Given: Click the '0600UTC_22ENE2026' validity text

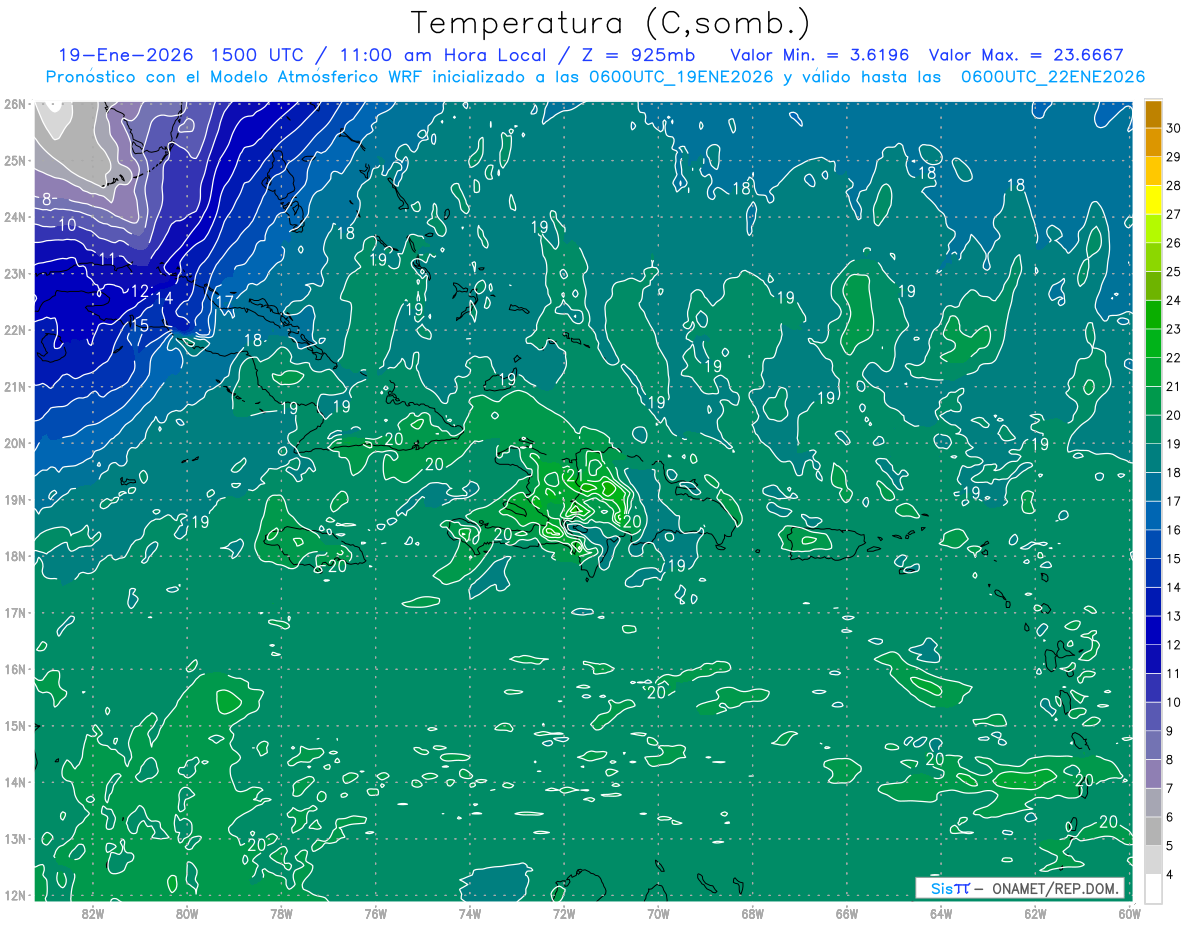Looking at the screenshot, I should point(1052,77).
